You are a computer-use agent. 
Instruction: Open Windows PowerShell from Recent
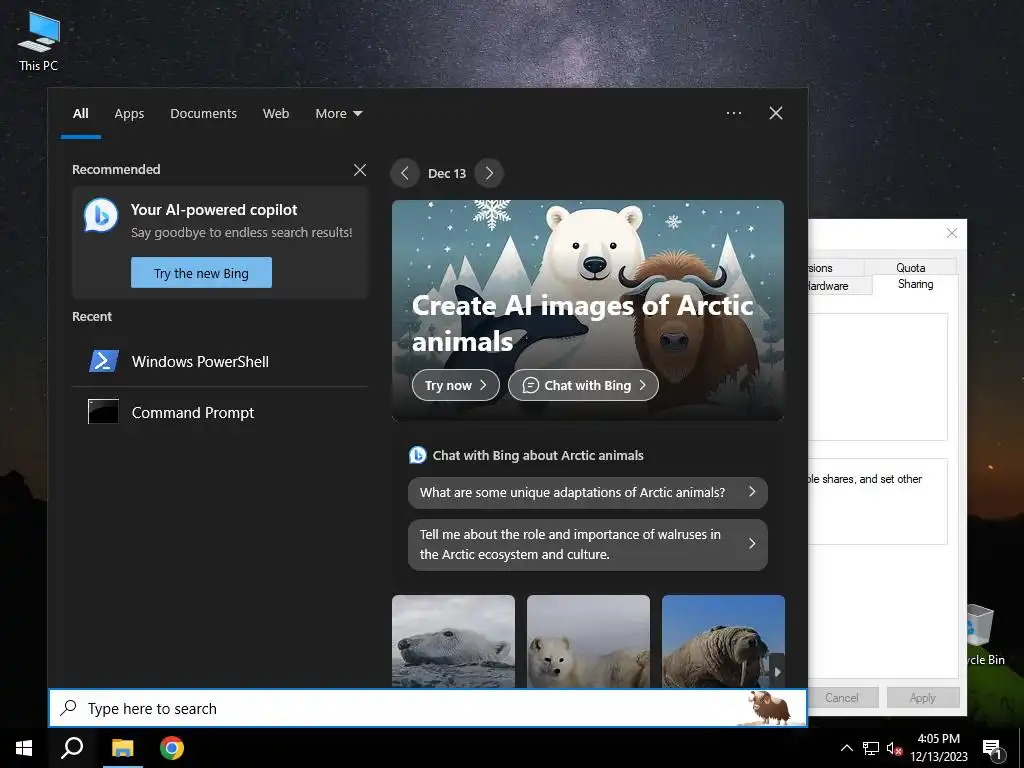(x=220, y=361)
